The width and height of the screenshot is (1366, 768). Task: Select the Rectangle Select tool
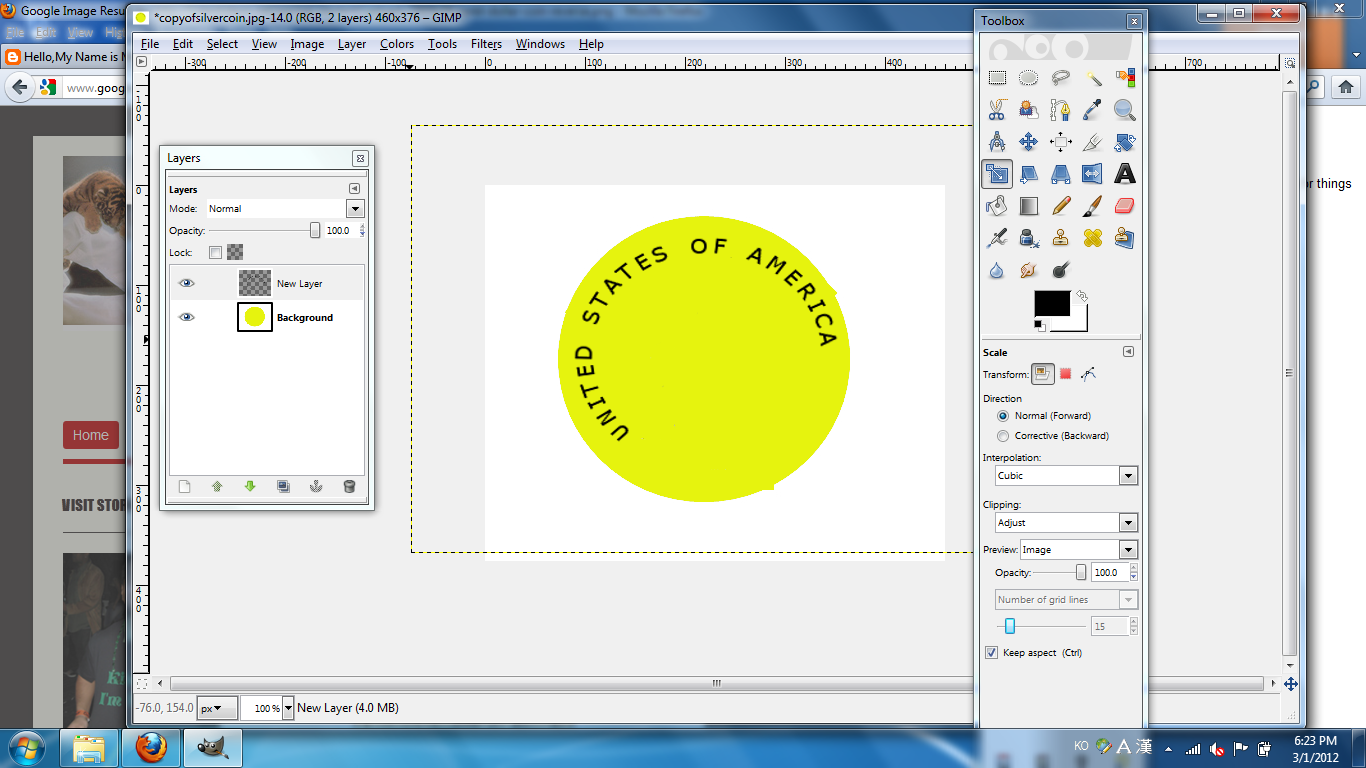tap(997, 78)
